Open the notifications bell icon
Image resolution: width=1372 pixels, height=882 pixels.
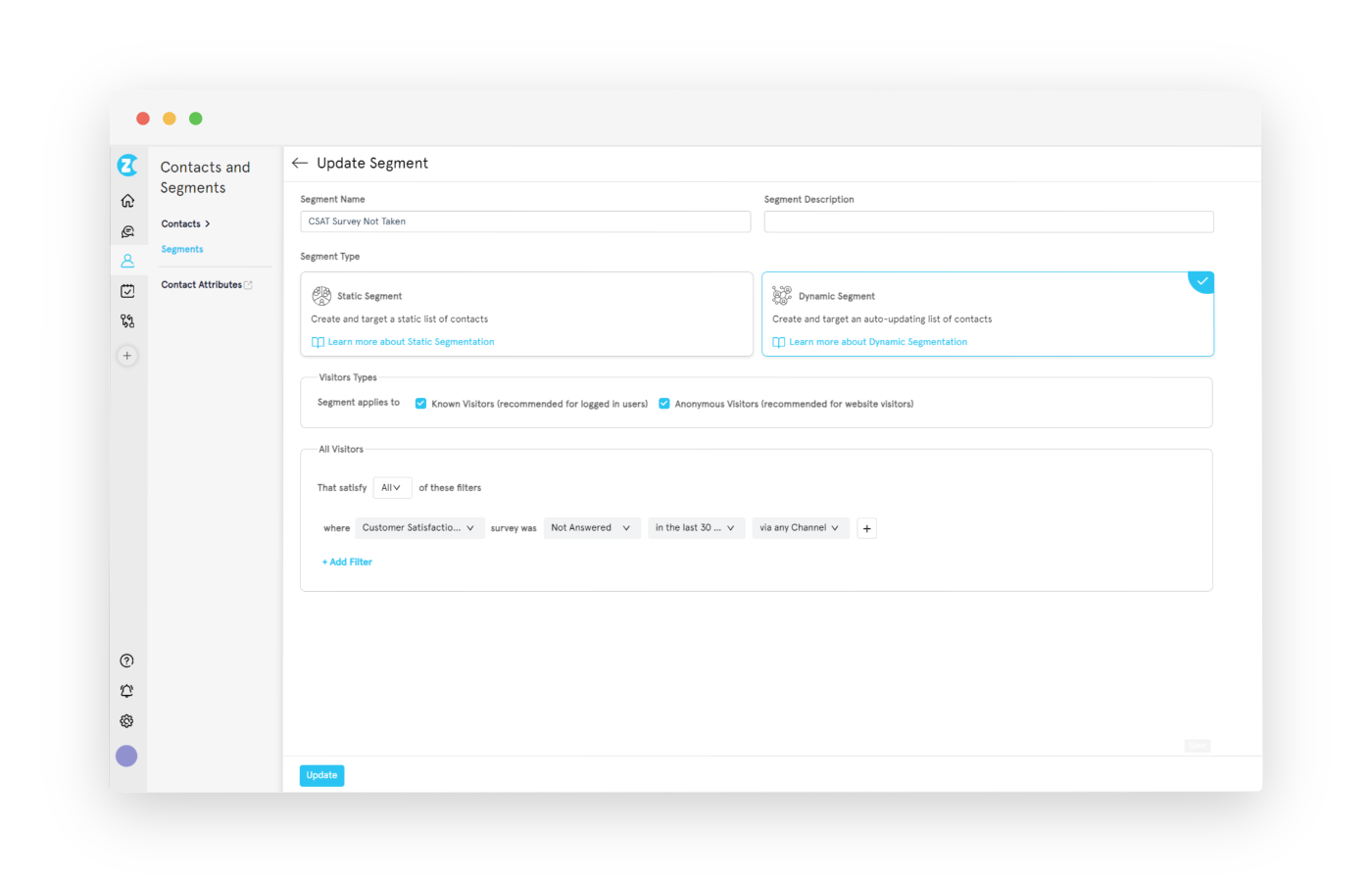(x=126, y=691)
